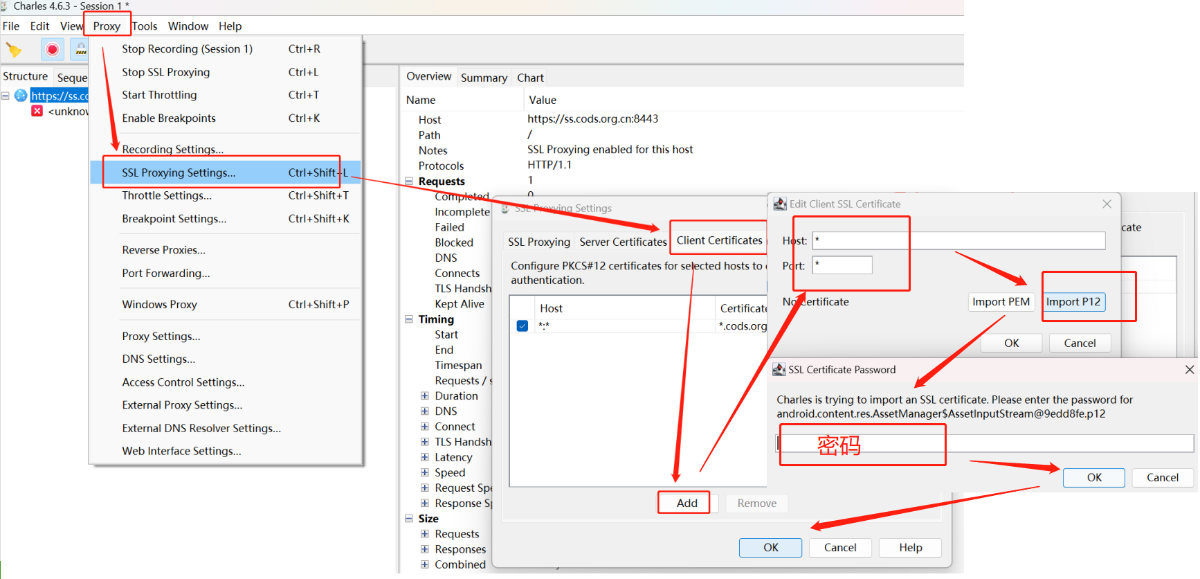This screenshot has width=1200, height=579.
Task: Collapse the Timing section in Overview
Action: pos(409,320)
